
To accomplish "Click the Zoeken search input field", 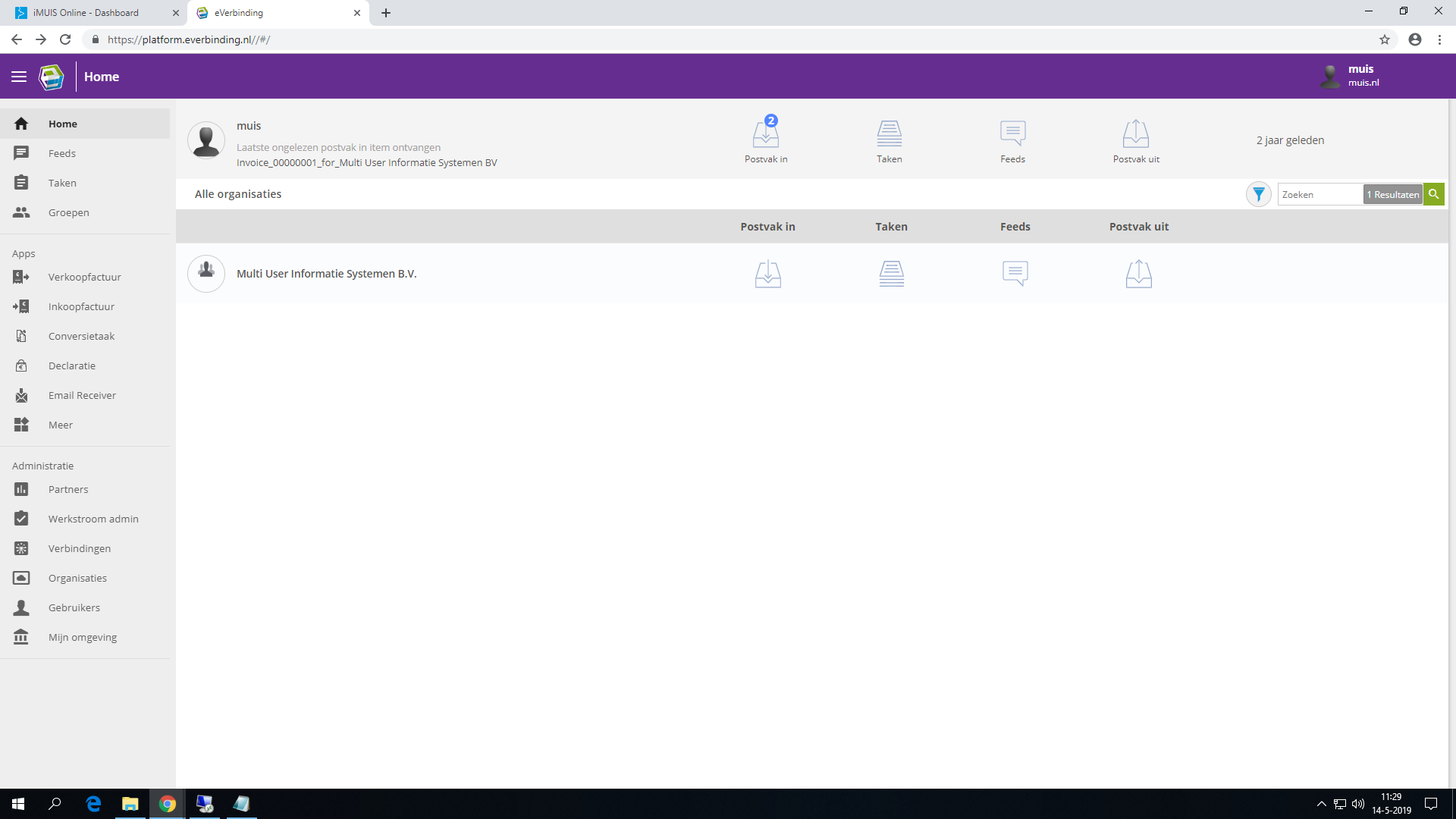I will pyautogui.click(x=1319, y=195).
